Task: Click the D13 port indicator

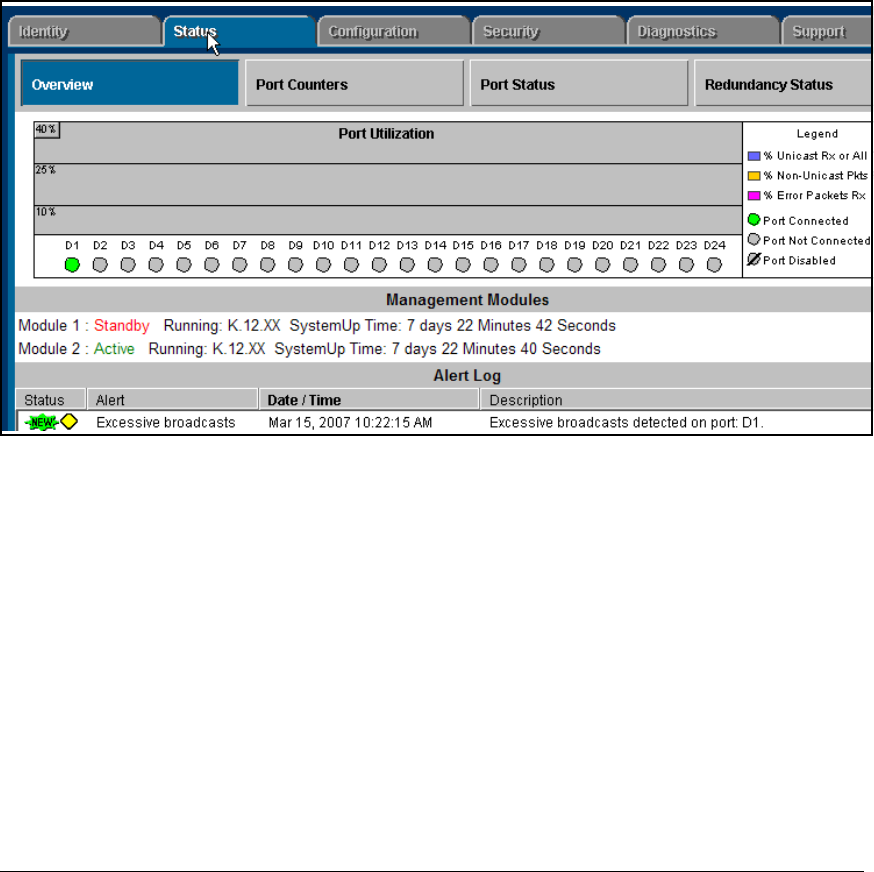Action: point(407,265)
